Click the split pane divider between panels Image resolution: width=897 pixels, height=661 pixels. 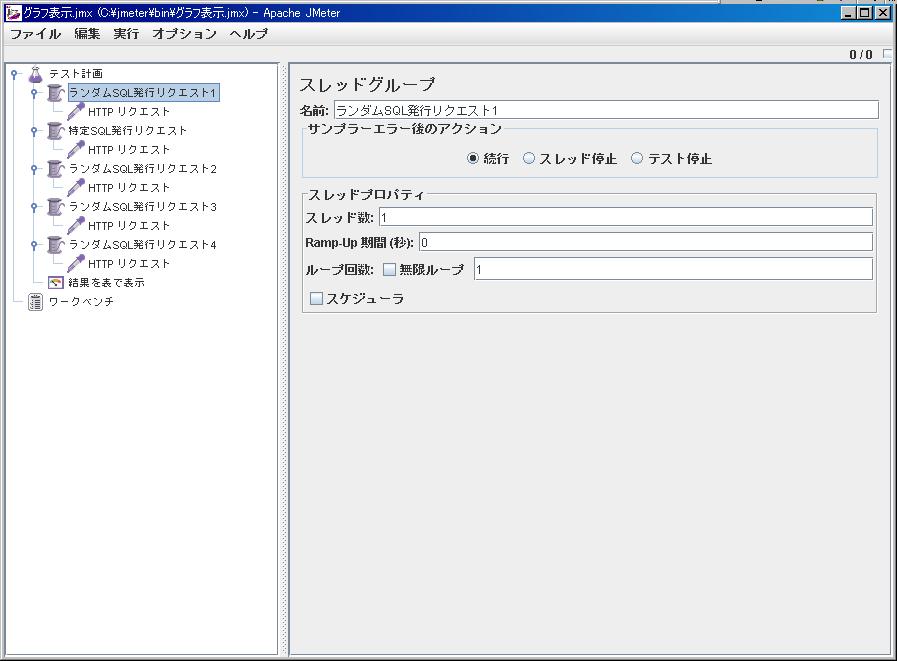point(284,359)
